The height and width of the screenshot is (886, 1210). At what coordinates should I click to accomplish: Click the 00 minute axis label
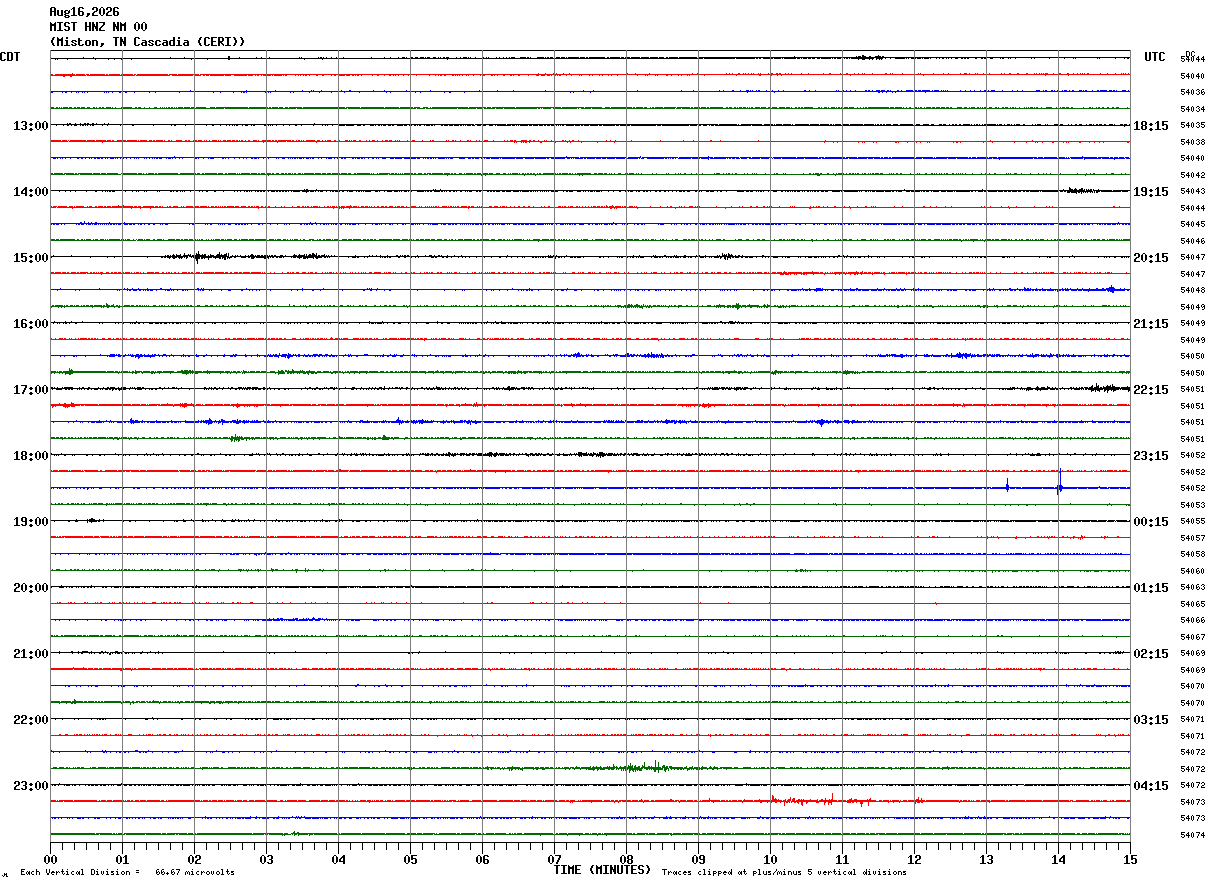(51, 859)
